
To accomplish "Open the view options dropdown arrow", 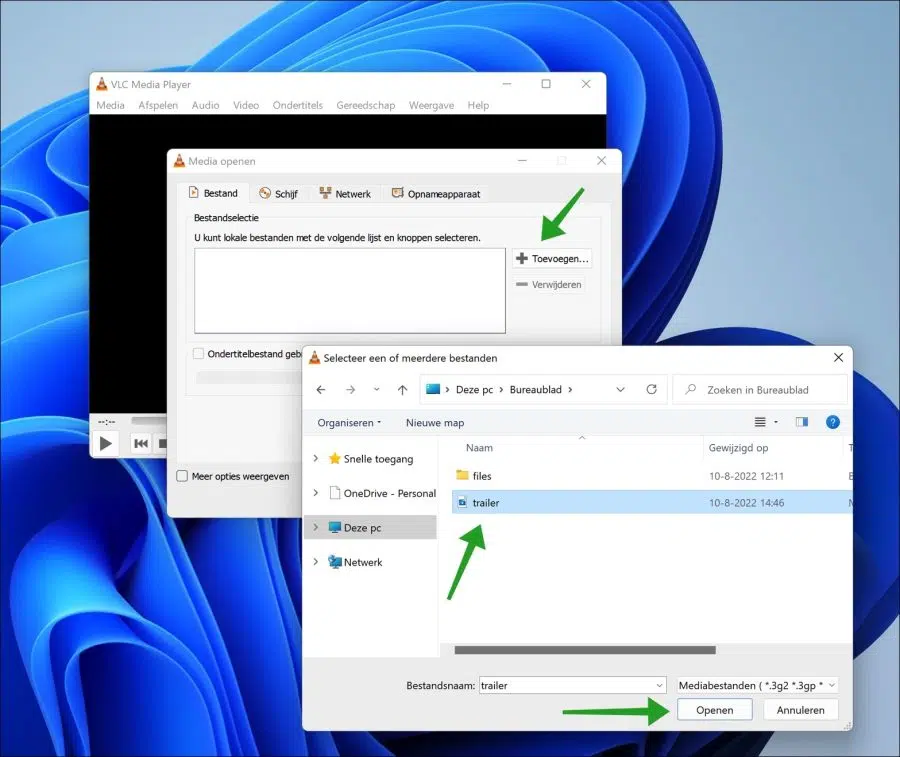I will pos(776,422).
